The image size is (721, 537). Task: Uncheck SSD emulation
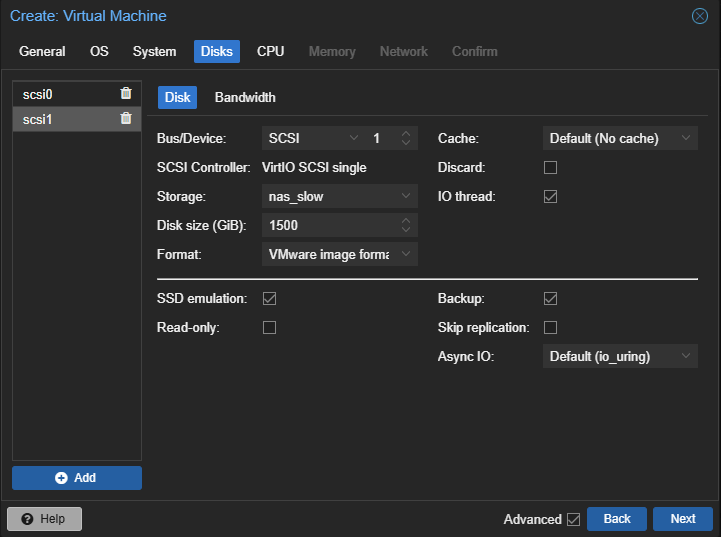(x=269, y=298)
